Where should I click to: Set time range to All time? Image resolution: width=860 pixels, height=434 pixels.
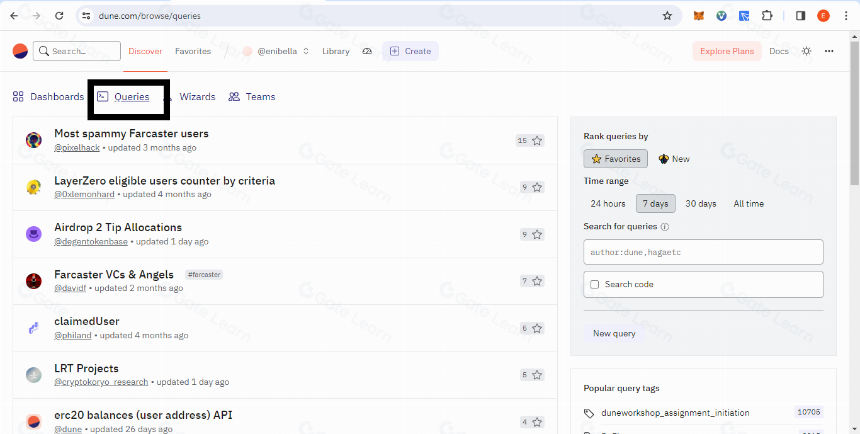click(749, 204)
